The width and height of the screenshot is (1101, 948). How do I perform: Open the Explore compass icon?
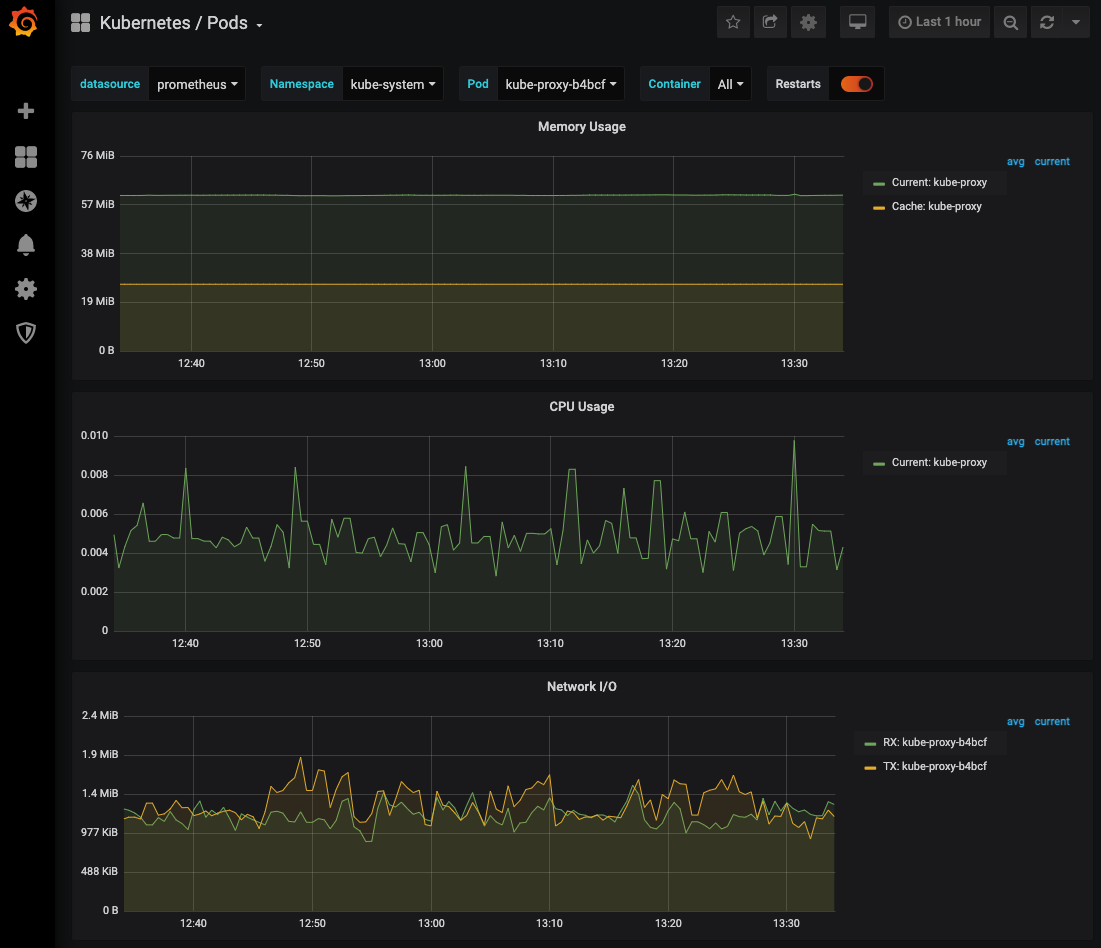(26, 202)
